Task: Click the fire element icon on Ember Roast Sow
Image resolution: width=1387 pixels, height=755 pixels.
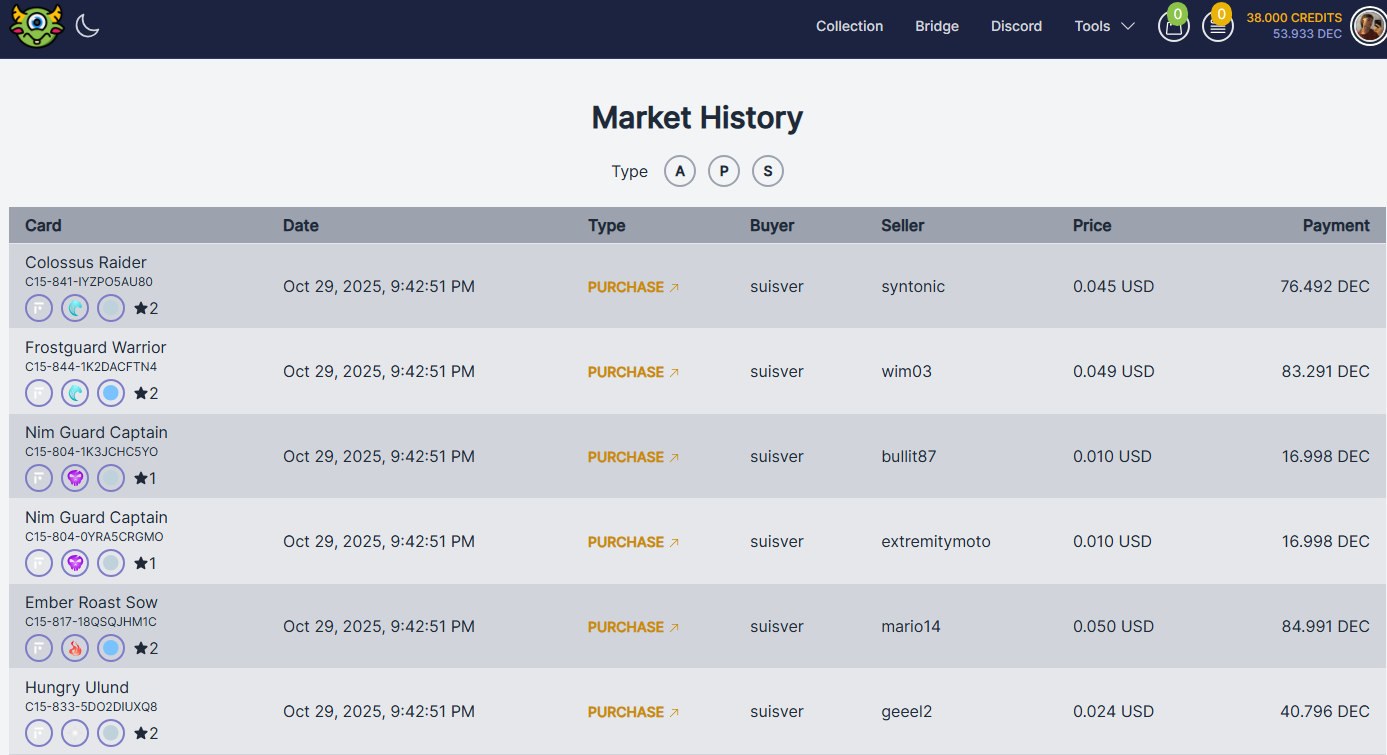Action: 75,648
